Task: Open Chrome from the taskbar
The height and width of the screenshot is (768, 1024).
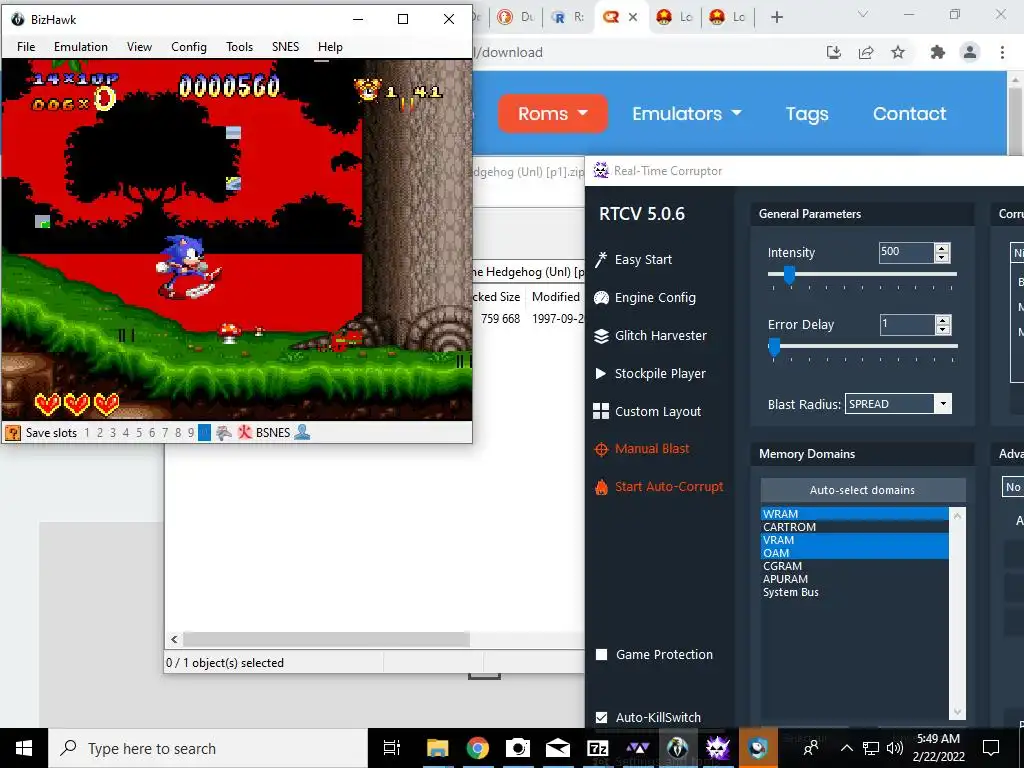Action: pyautogui.click(x=478, y=748)
